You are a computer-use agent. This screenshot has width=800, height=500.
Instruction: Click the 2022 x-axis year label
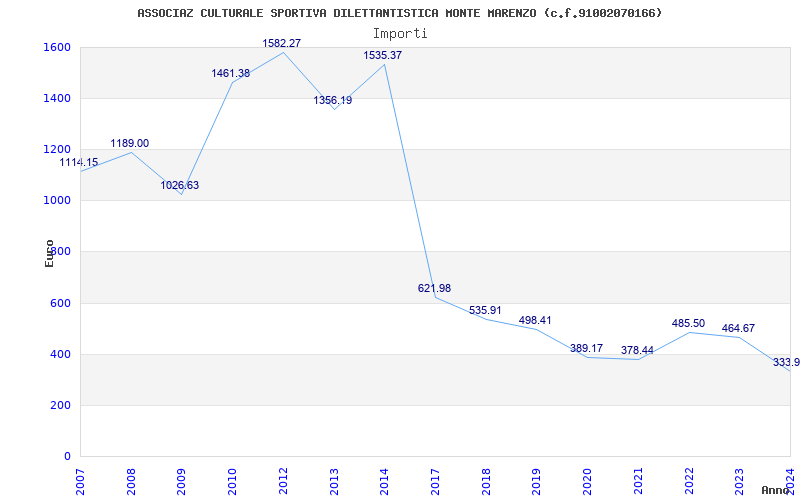[x=689, y=482]
